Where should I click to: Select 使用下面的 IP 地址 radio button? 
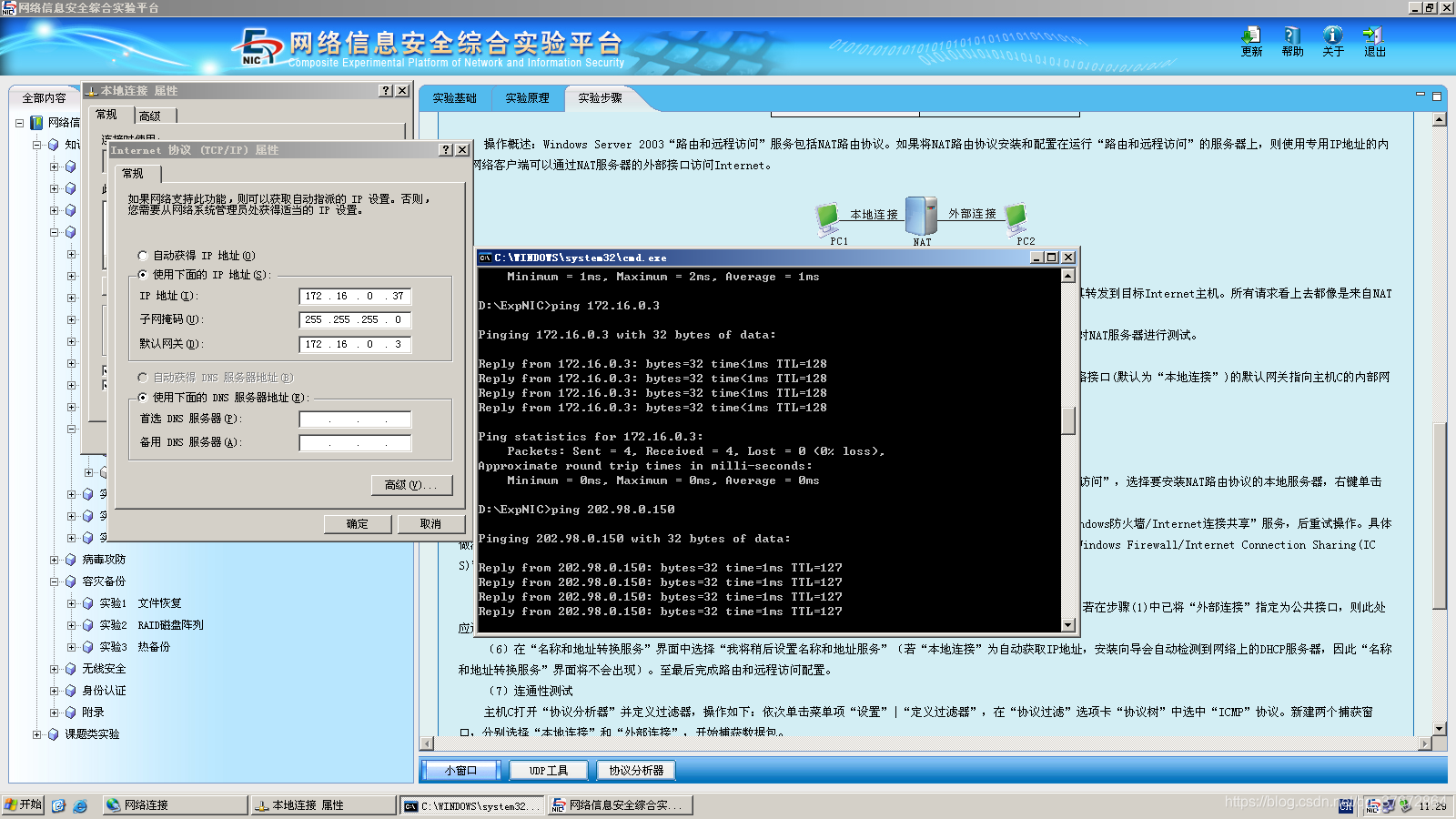coord(143,275)
